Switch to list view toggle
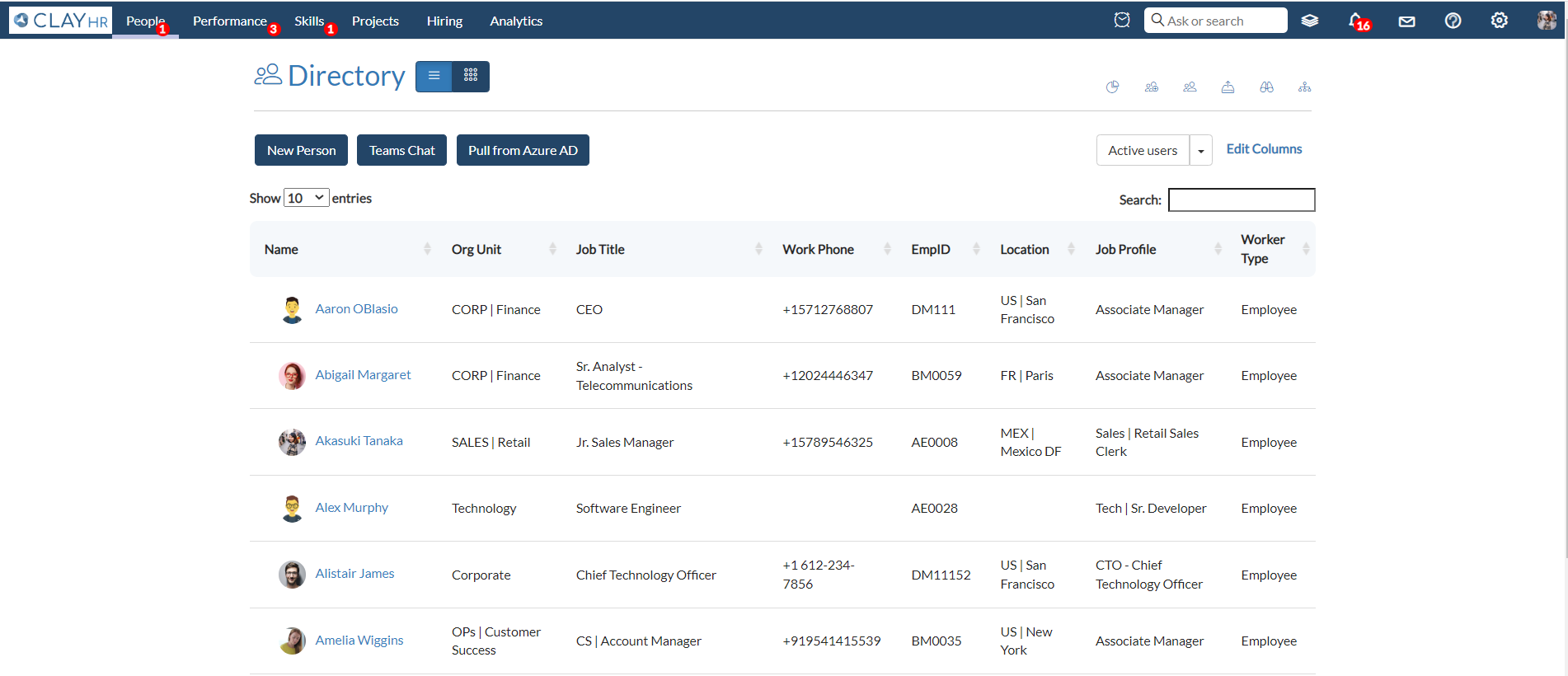Viewport: 1568px width, 676px height. pyautogui.click(x=434, y=76)
